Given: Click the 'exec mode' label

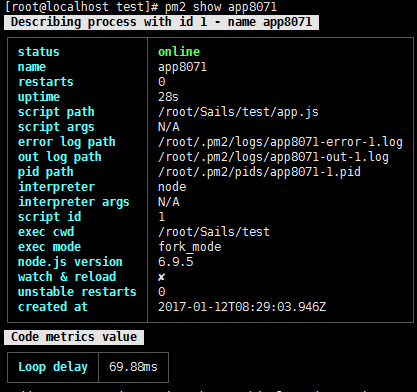Looking at the screenshot, I should pyautogui.click(x=49, y=247).
